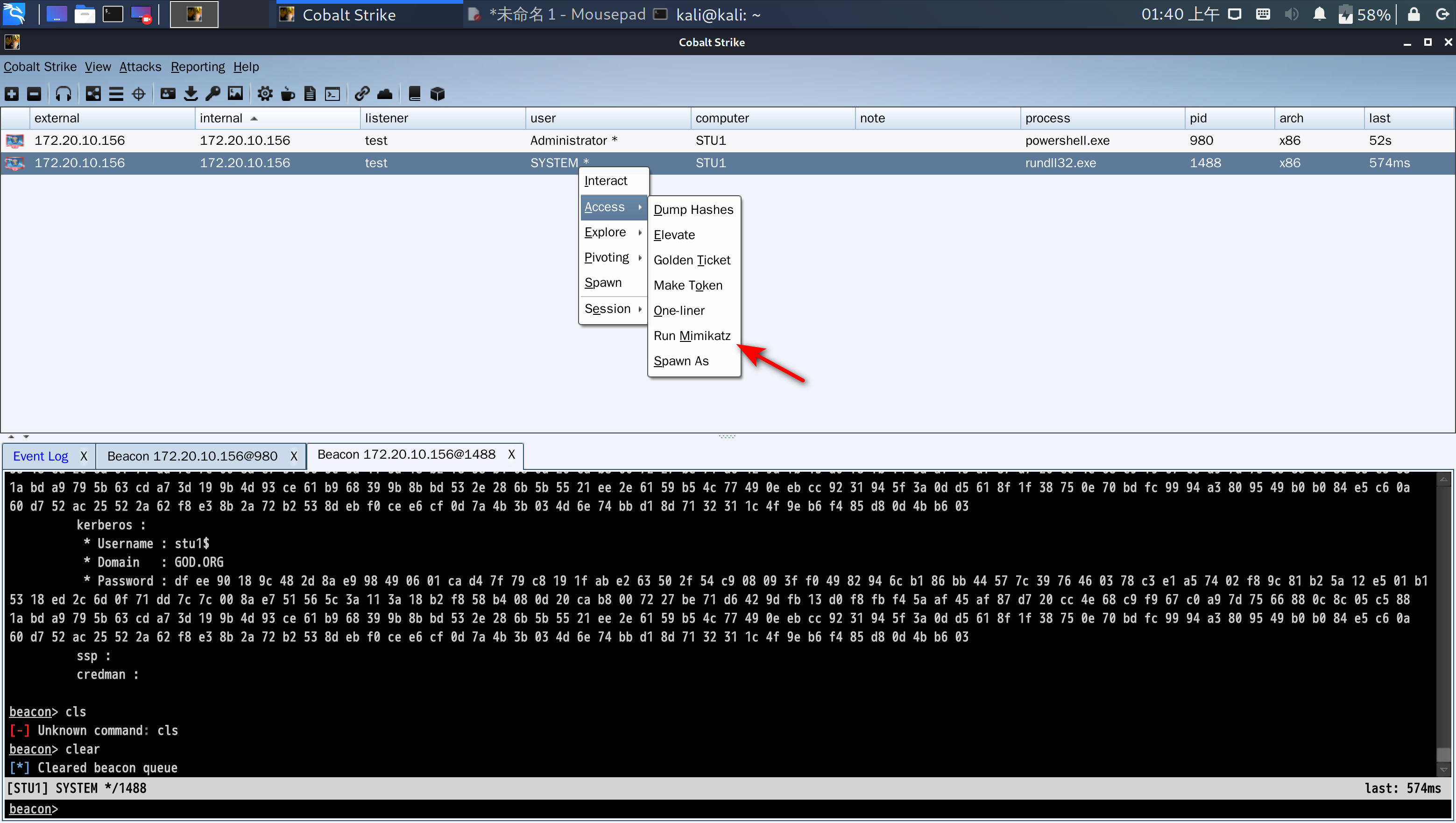
Task: Click the Connect to team server plus icon
Action: 12,94
